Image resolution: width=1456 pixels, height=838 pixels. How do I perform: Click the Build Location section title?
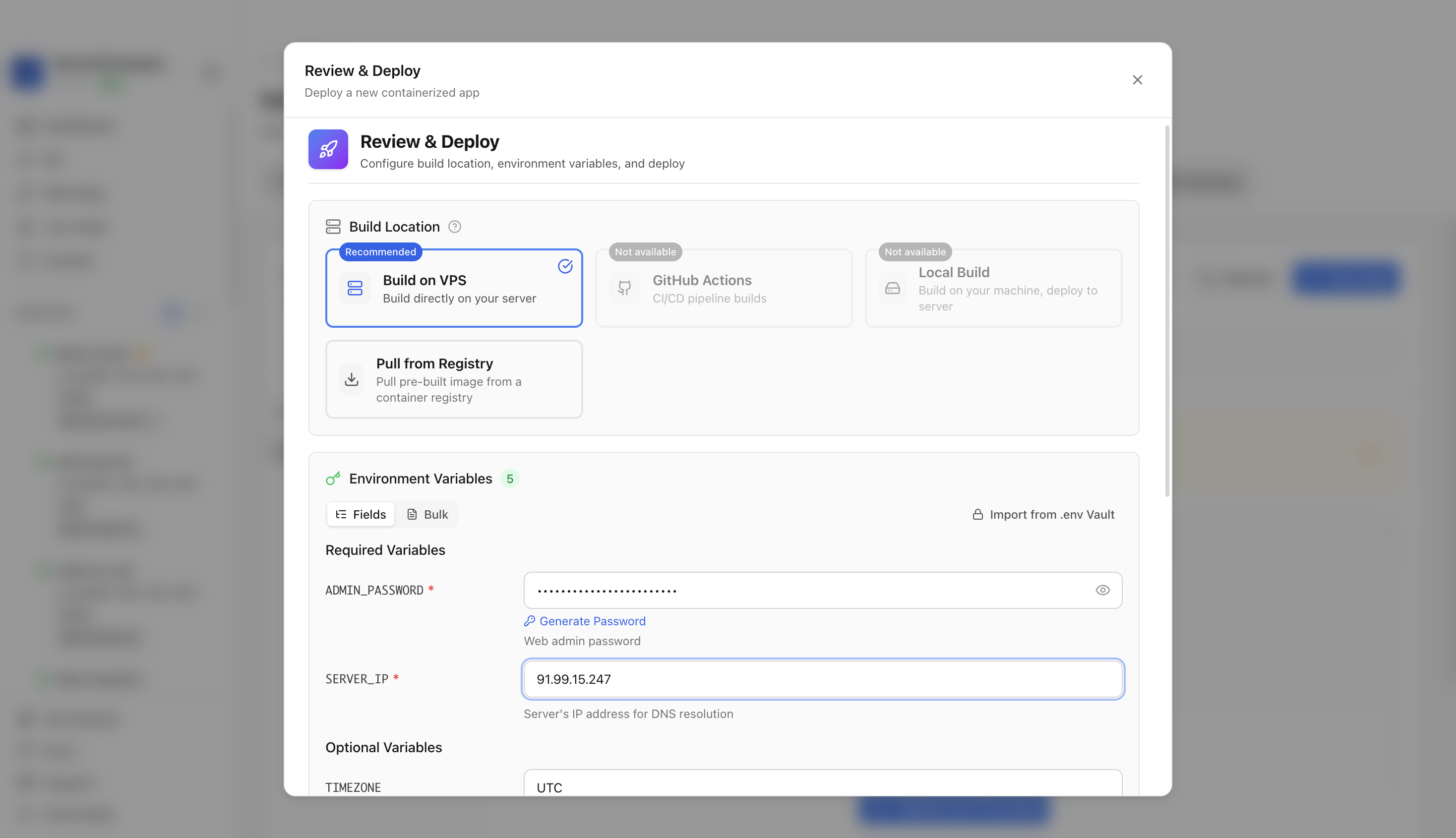(394, 227)
